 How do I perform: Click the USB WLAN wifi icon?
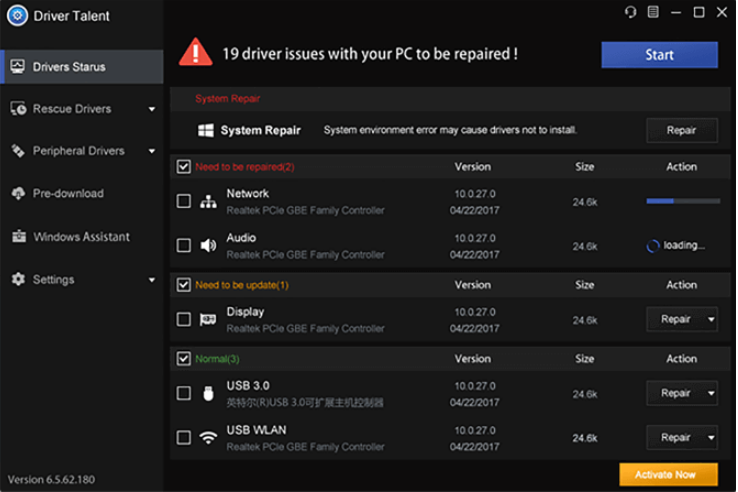[208, 437]
